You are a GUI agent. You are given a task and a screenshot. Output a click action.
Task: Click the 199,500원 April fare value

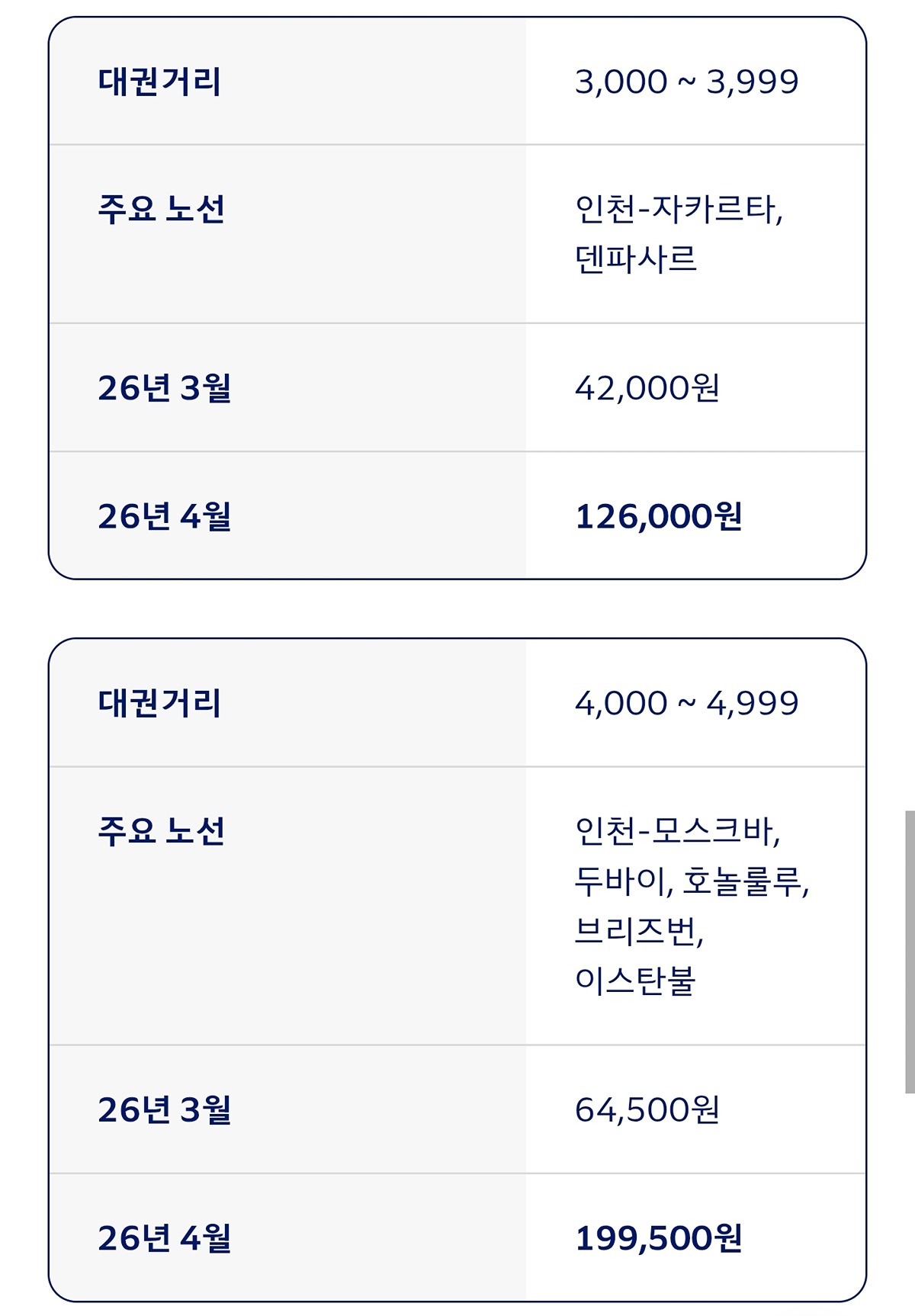coord(658,1237)
